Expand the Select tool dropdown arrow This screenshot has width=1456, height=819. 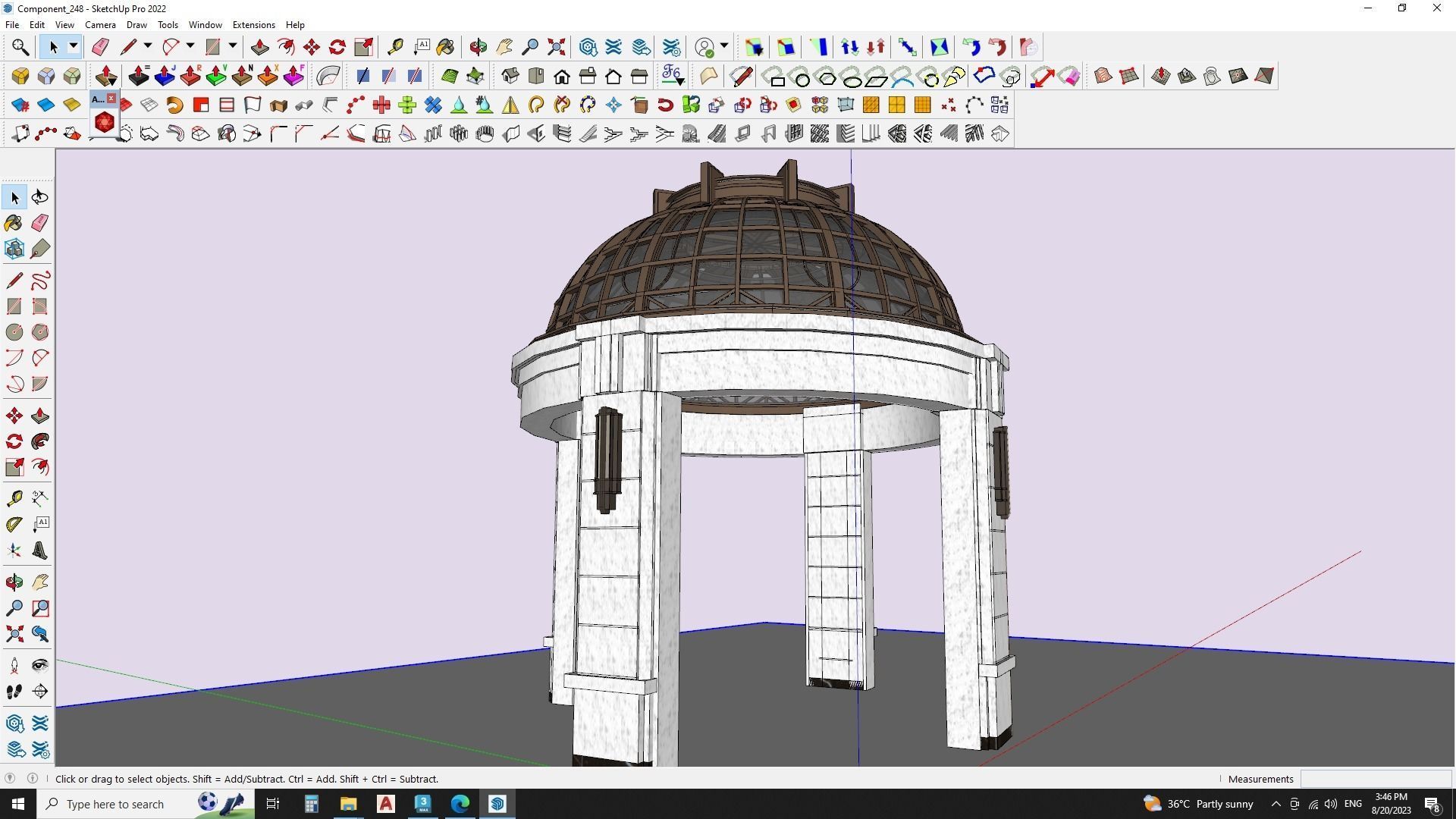[74, 47]
